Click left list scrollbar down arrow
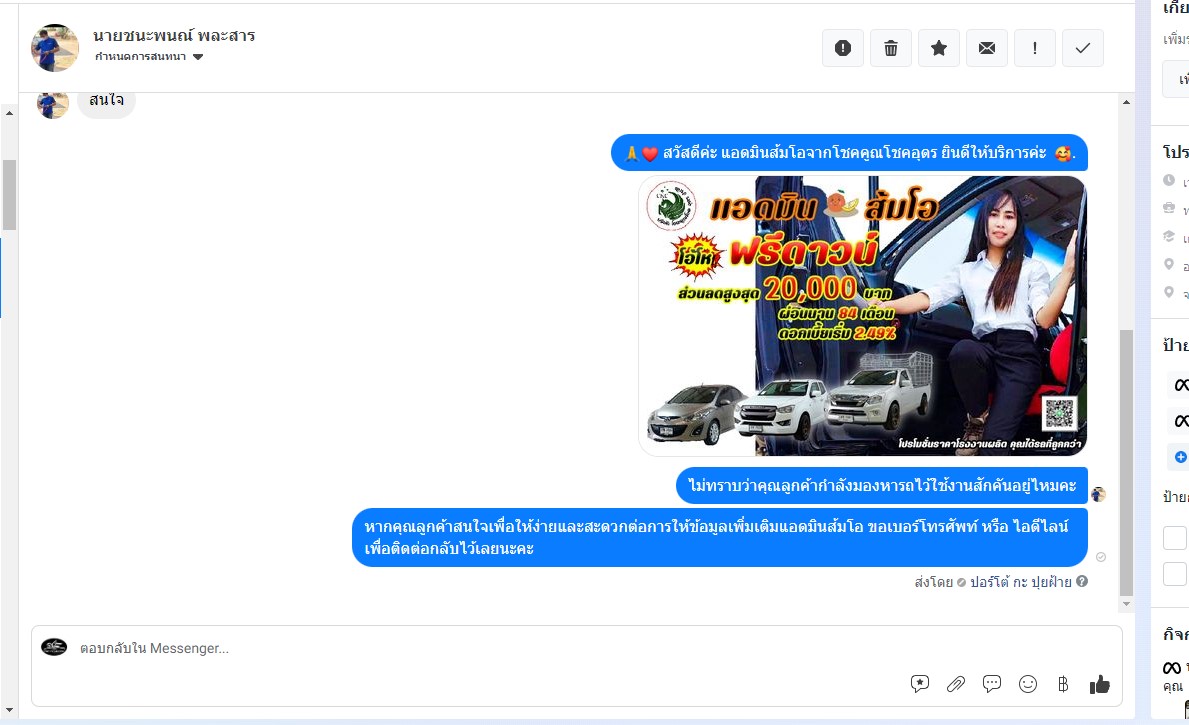The width and height of the screenshot is (1189, 725). tap(9, 710)
